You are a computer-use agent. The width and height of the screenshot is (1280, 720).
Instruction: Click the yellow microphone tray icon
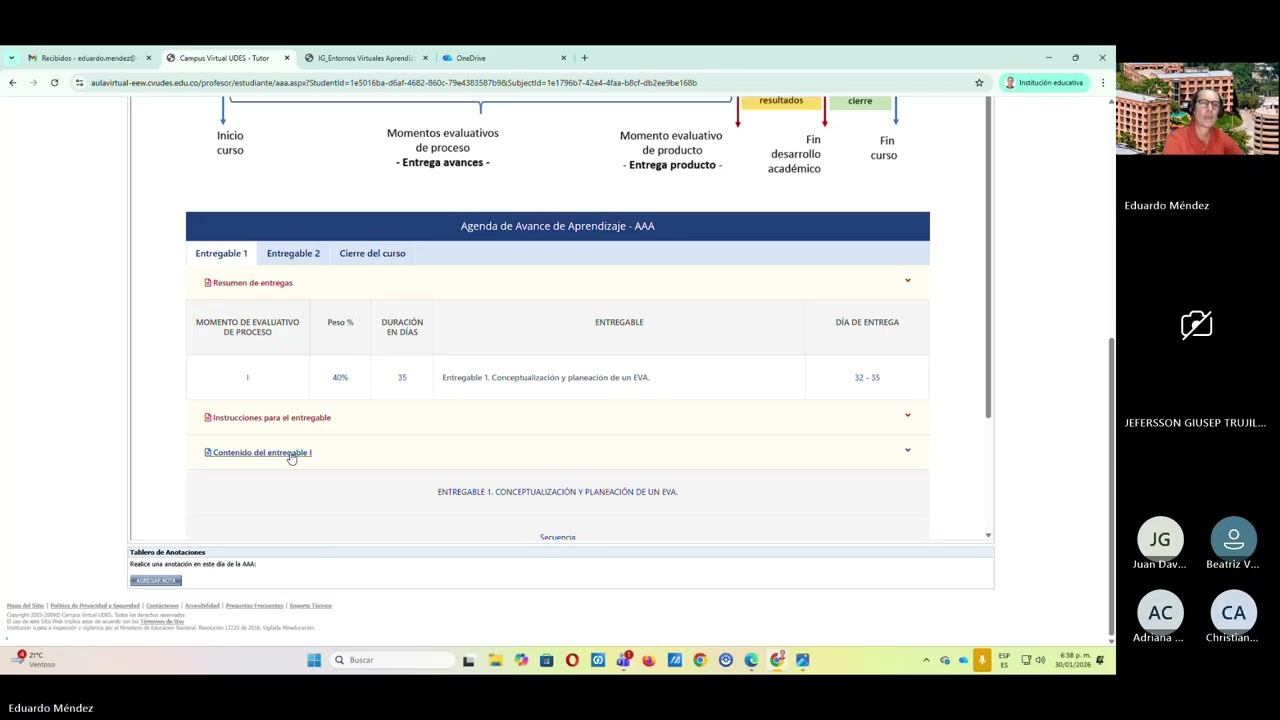[982, 660]
